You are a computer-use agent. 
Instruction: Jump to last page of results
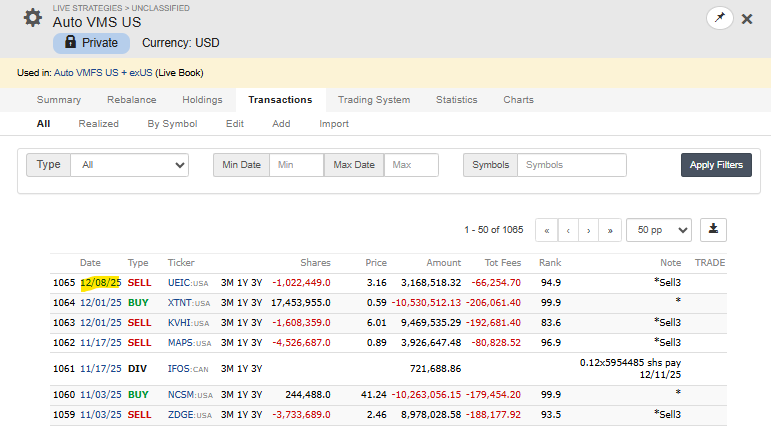(609, 230)
